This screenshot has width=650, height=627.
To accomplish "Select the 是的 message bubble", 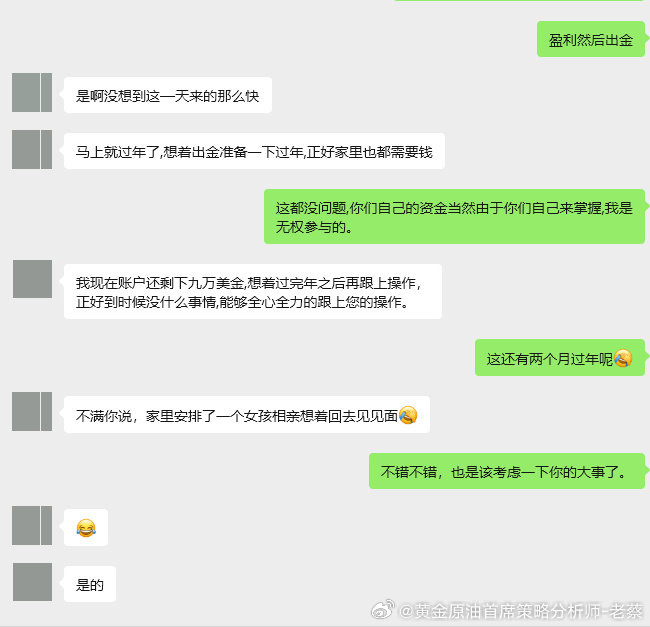I will [x=90, y=584].
